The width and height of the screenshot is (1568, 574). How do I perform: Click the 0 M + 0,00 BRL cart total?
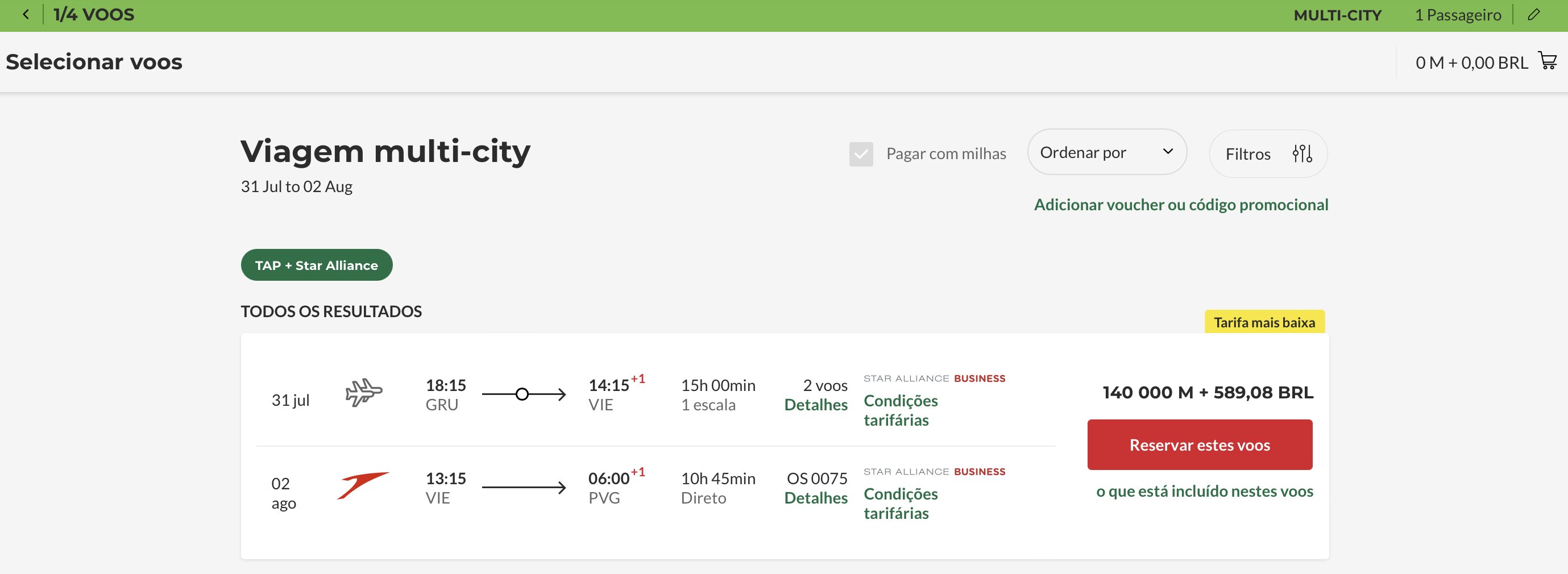(x=1471, y=63)
